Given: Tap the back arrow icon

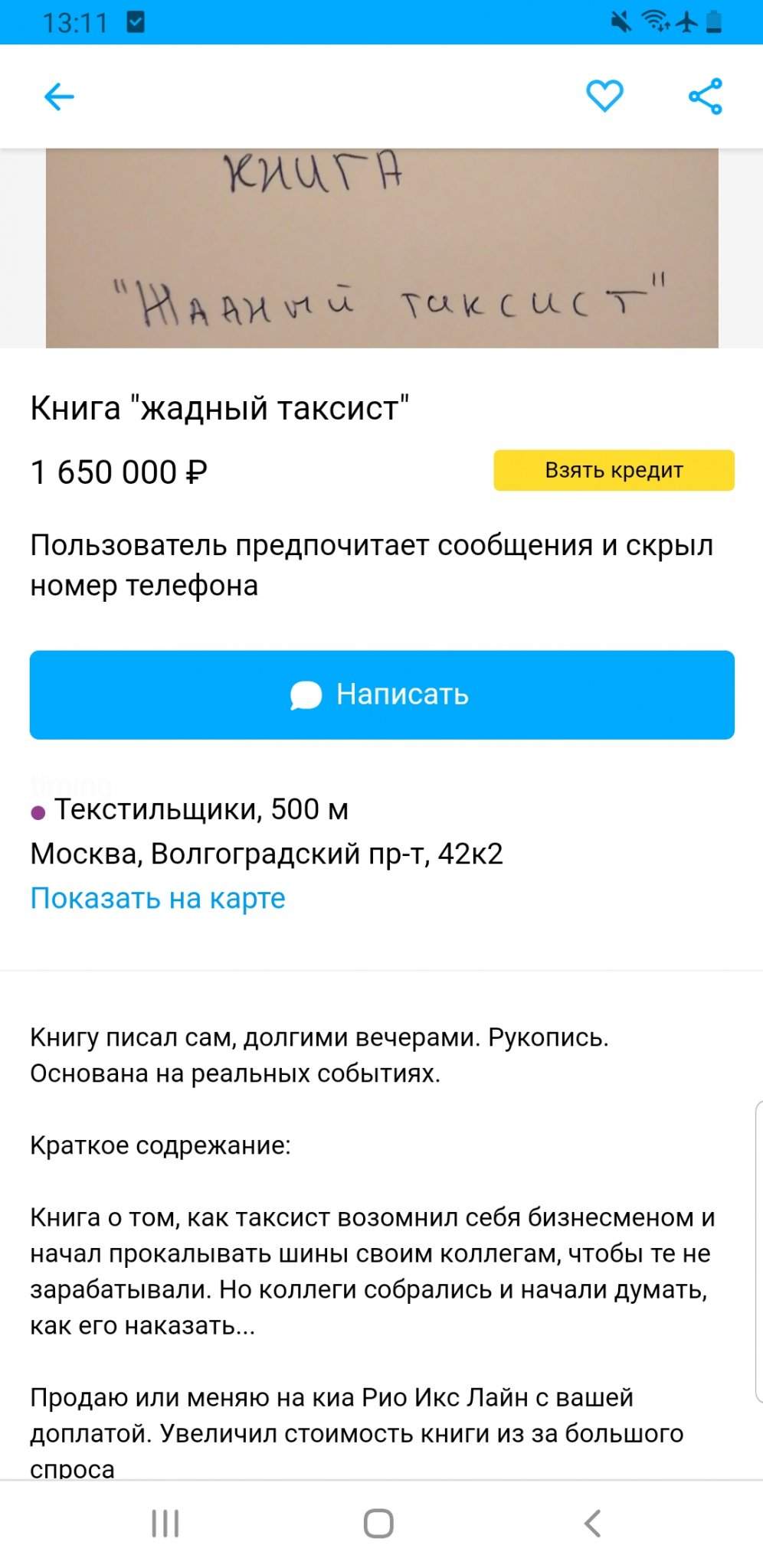Looking at the screenshot, I should (59, 97).
